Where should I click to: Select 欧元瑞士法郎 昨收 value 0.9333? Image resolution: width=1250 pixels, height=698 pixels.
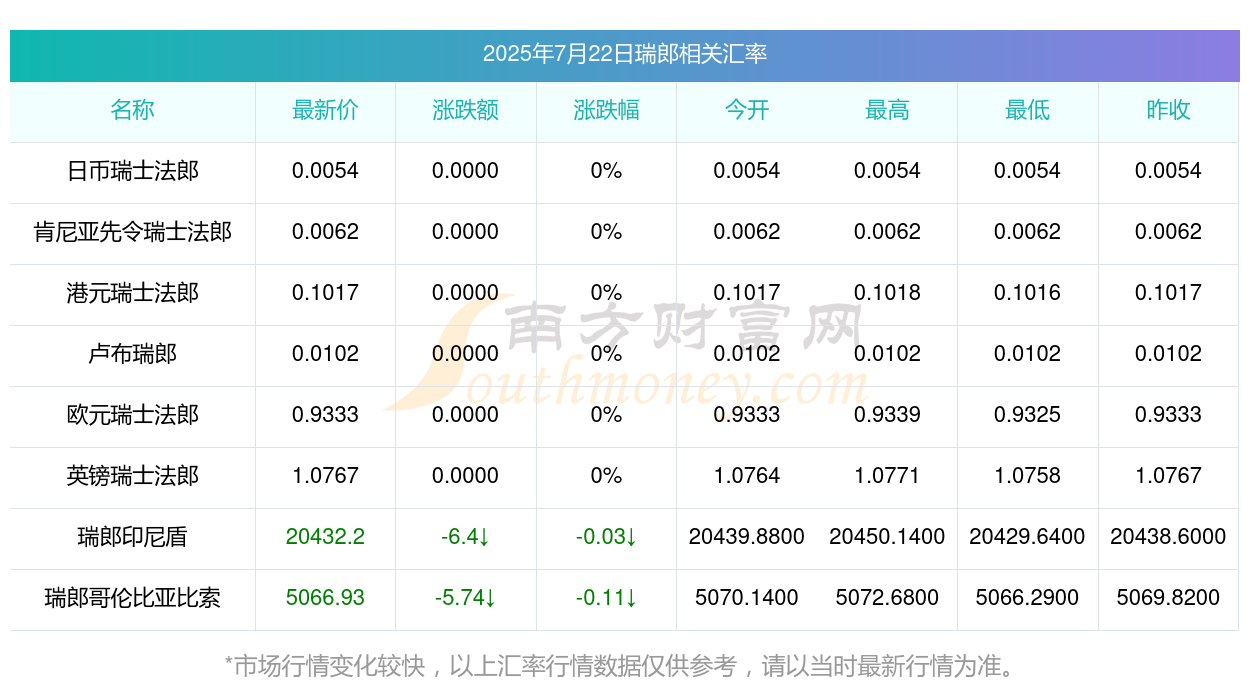(1168, 415)
